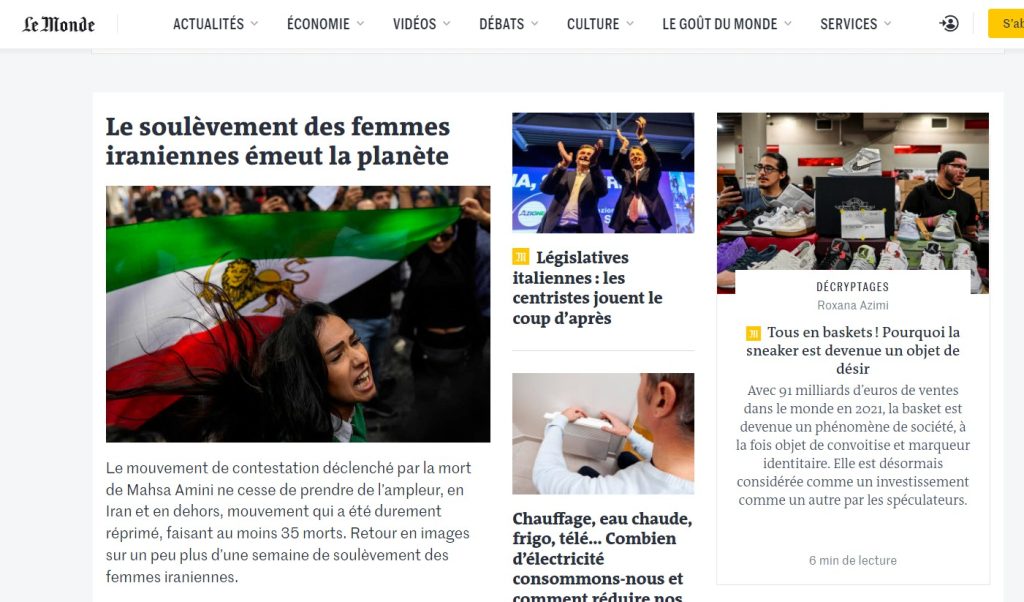Open the user account login icon

click(x=949, y=24)
